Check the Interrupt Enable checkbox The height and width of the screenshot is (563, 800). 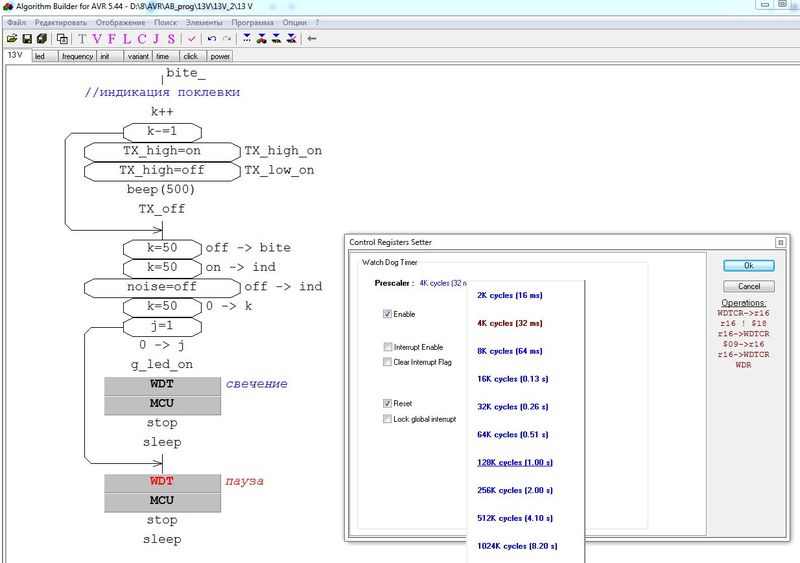coord(387,347)
